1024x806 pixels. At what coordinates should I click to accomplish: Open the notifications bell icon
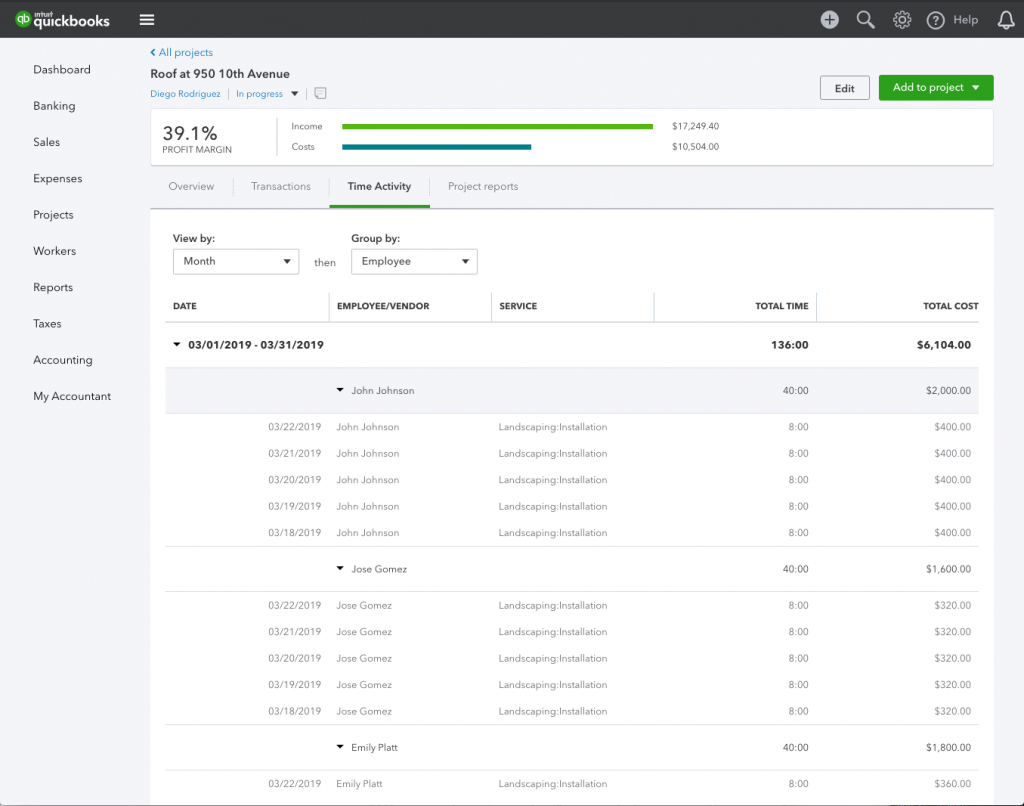point(1006,20)
